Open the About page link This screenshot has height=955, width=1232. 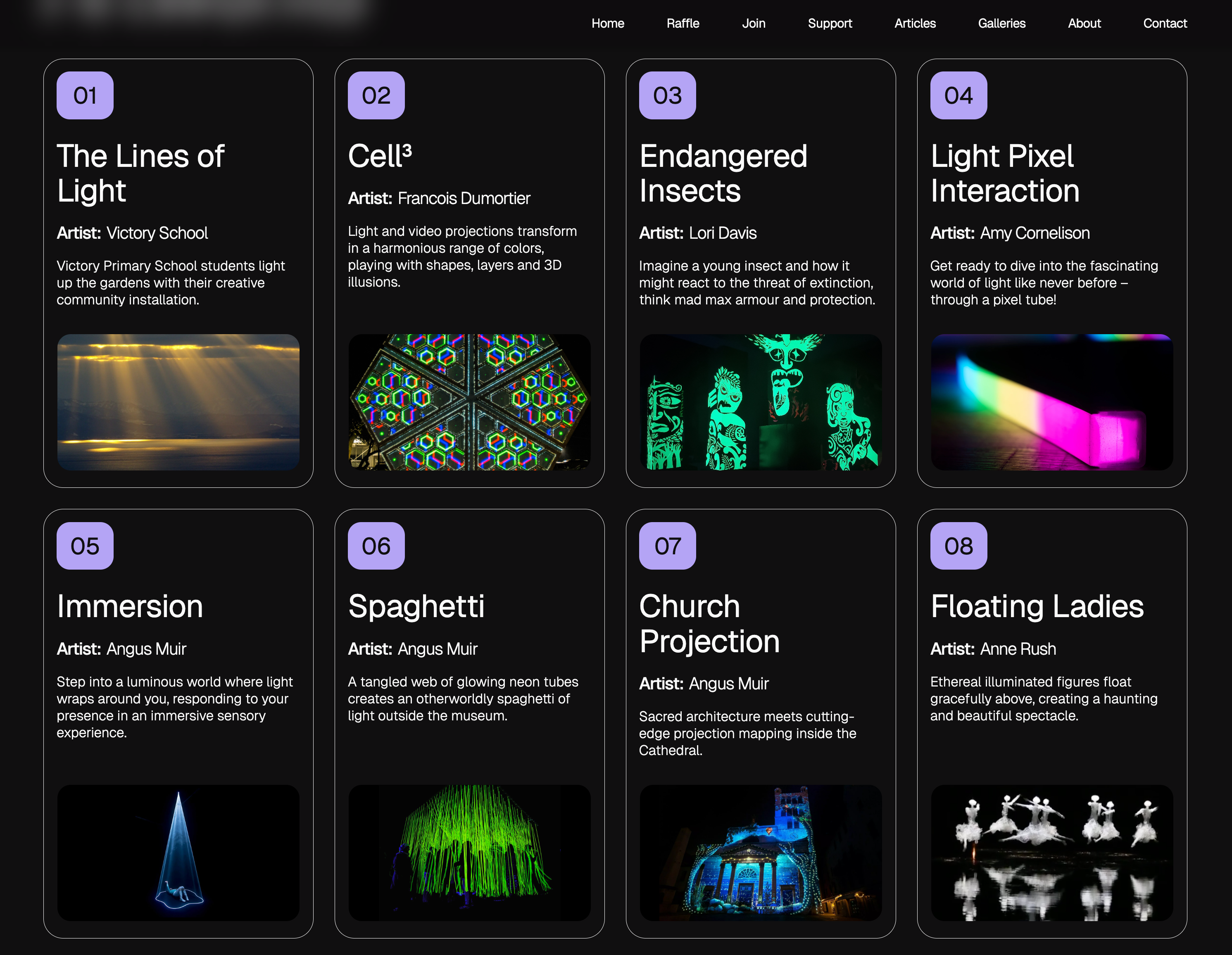pyautogui.click(x=1084, y=23)
